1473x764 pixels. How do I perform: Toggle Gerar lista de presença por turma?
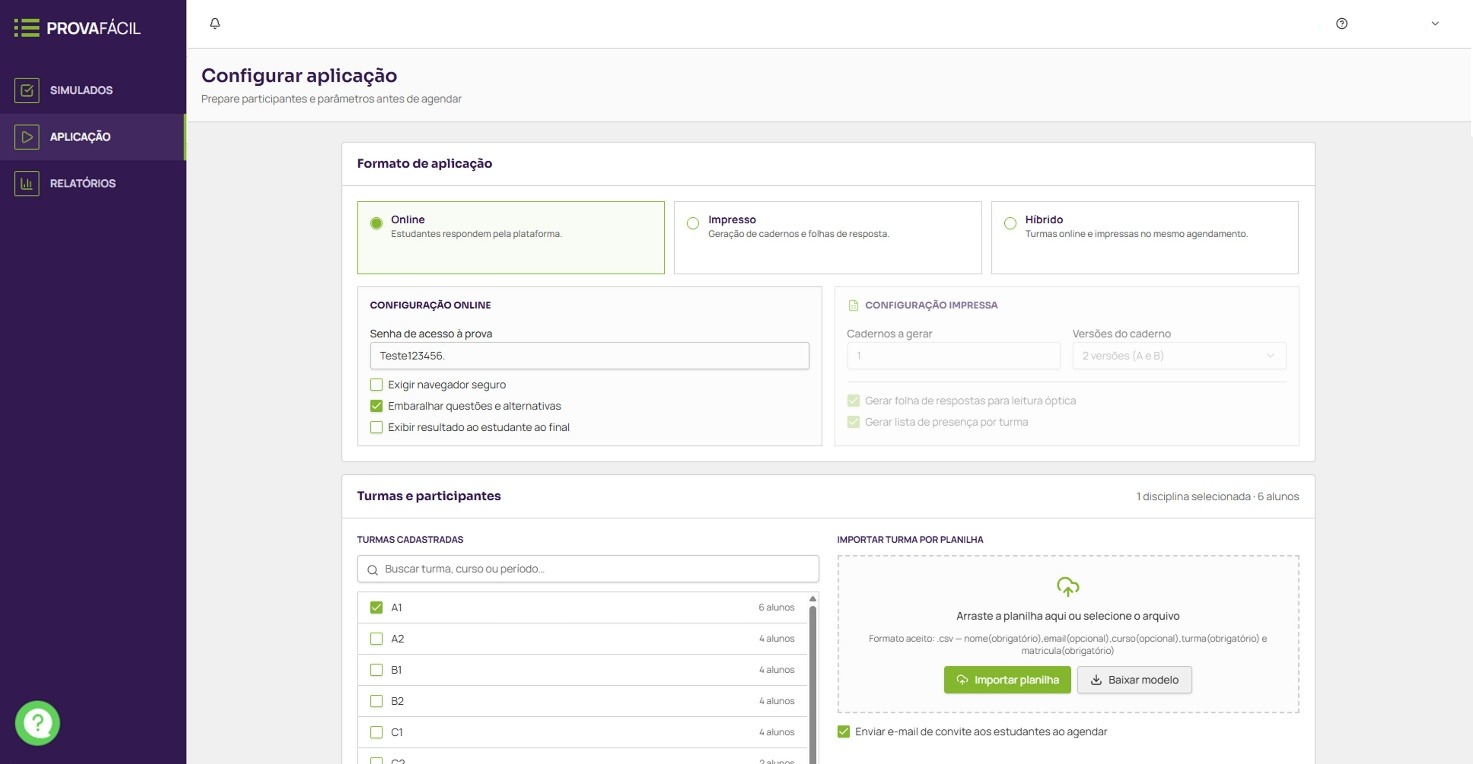tap(853, 422)
